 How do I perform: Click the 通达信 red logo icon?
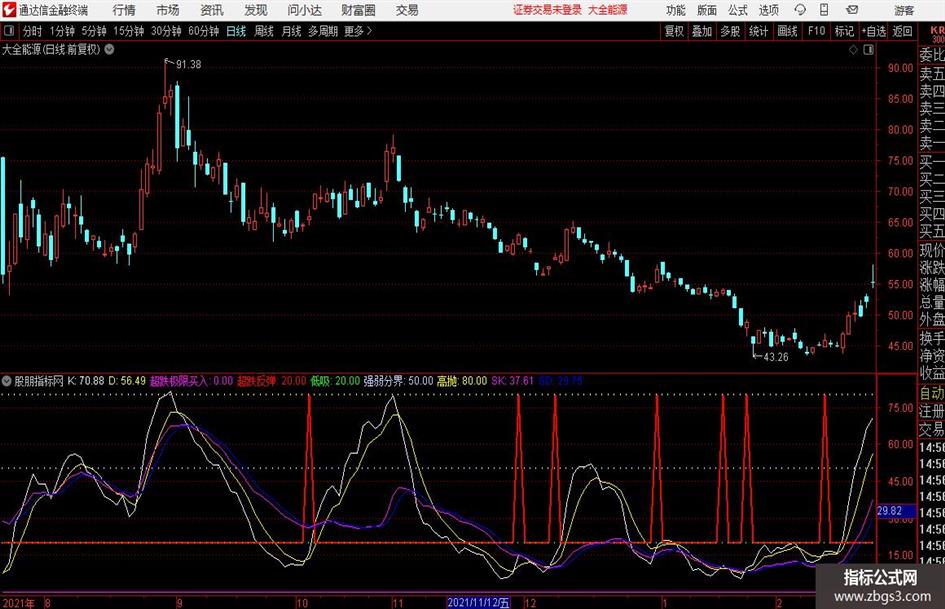pos(9,10)
